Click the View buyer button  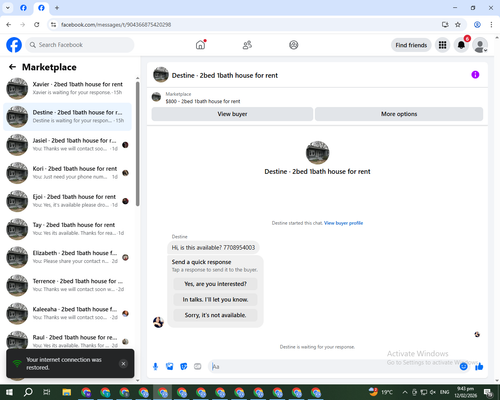click(x=232, y=114)
